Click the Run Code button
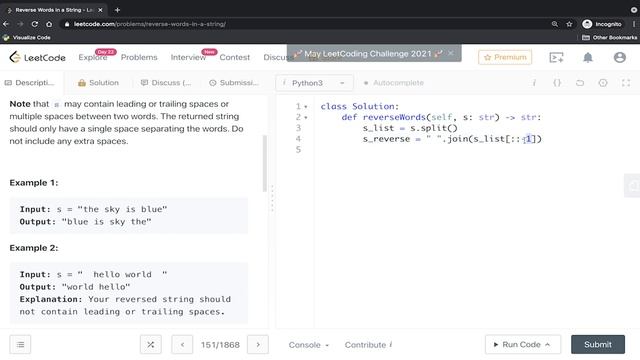 [x=522, y=344]
